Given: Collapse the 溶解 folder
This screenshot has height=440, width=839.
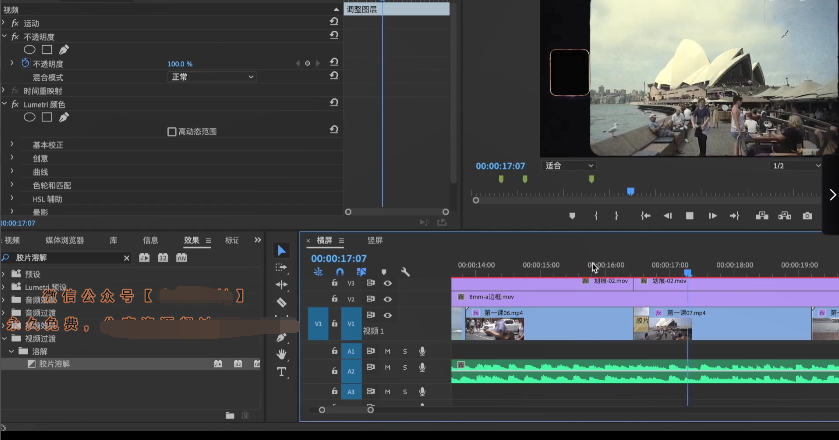Looking at the screenshot, I should click(x=12, y=351).
